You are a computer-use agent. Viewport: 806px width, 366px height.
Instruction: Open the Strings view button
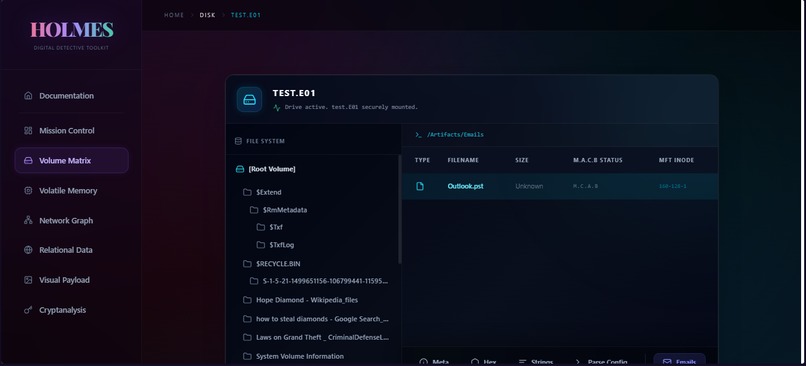(536, 361)
